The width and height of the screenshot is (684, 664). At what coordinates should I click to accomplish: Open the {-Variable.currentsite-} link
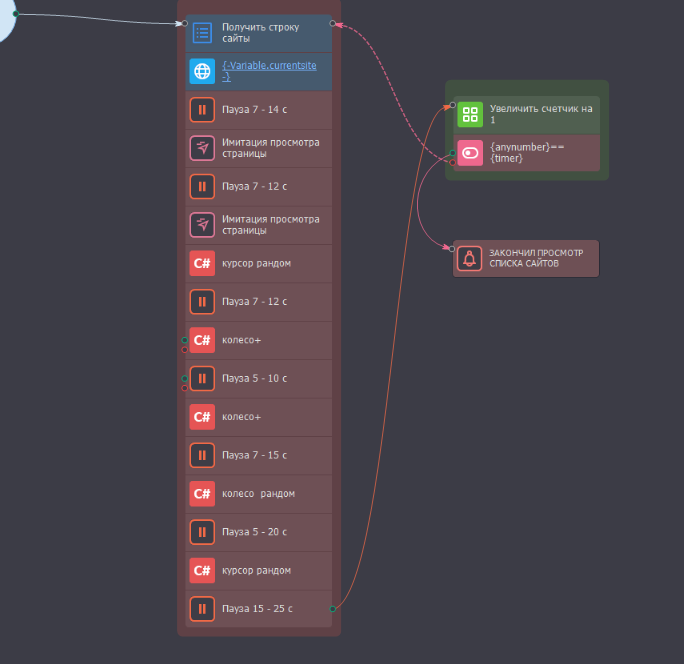click(x=269, y=71)
